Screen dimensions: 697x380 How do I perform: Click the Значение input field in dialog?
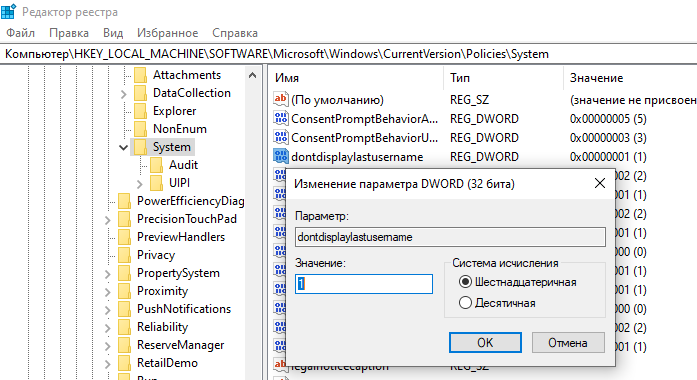(x=364, y=284)
